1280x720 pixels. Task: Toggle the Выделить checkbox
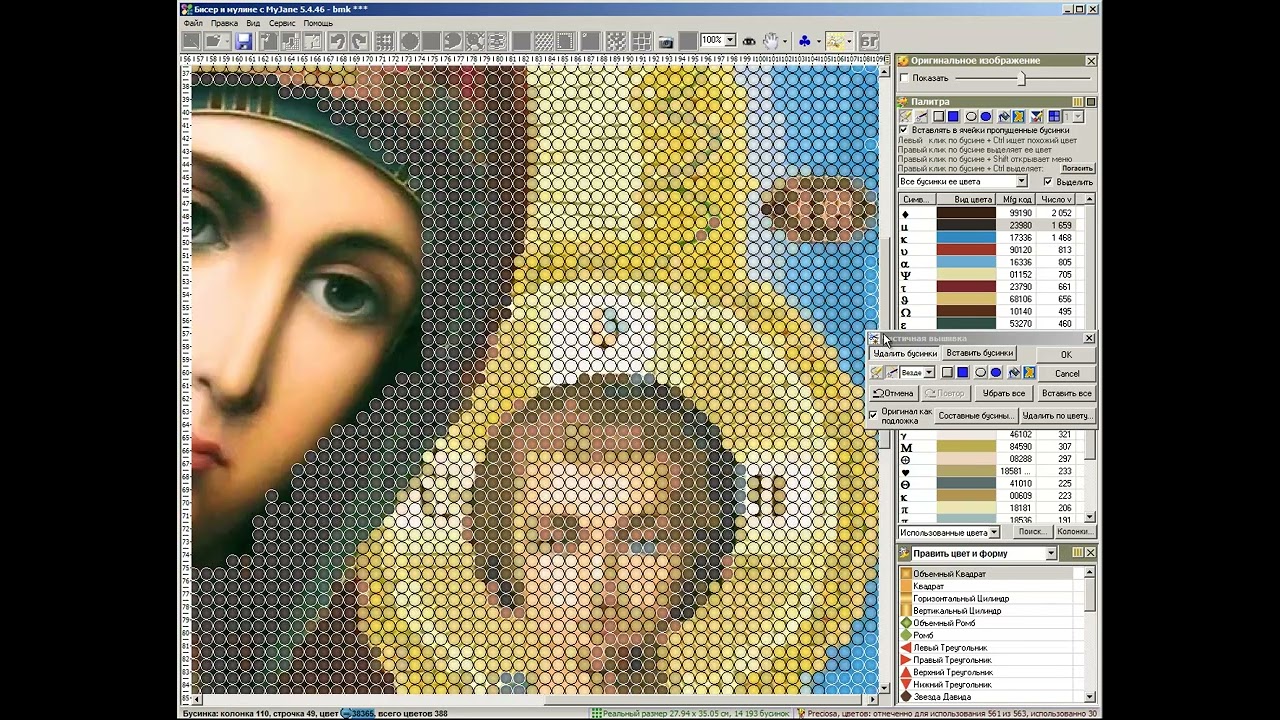(x=1048, y=182)
